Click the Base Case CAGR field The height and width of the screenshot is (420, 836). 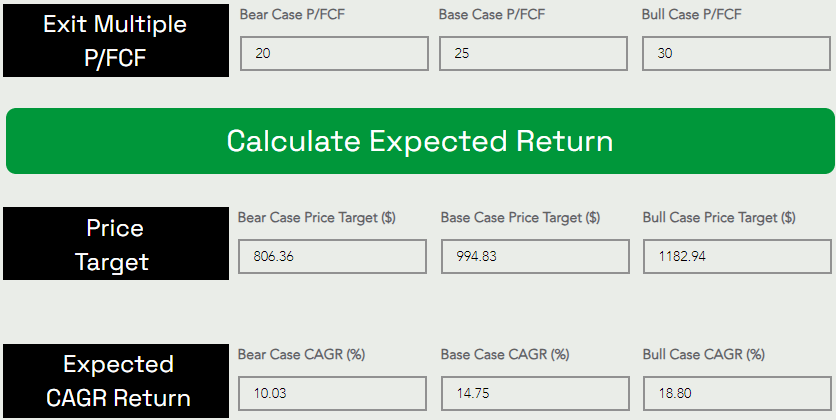click(535, 393)
